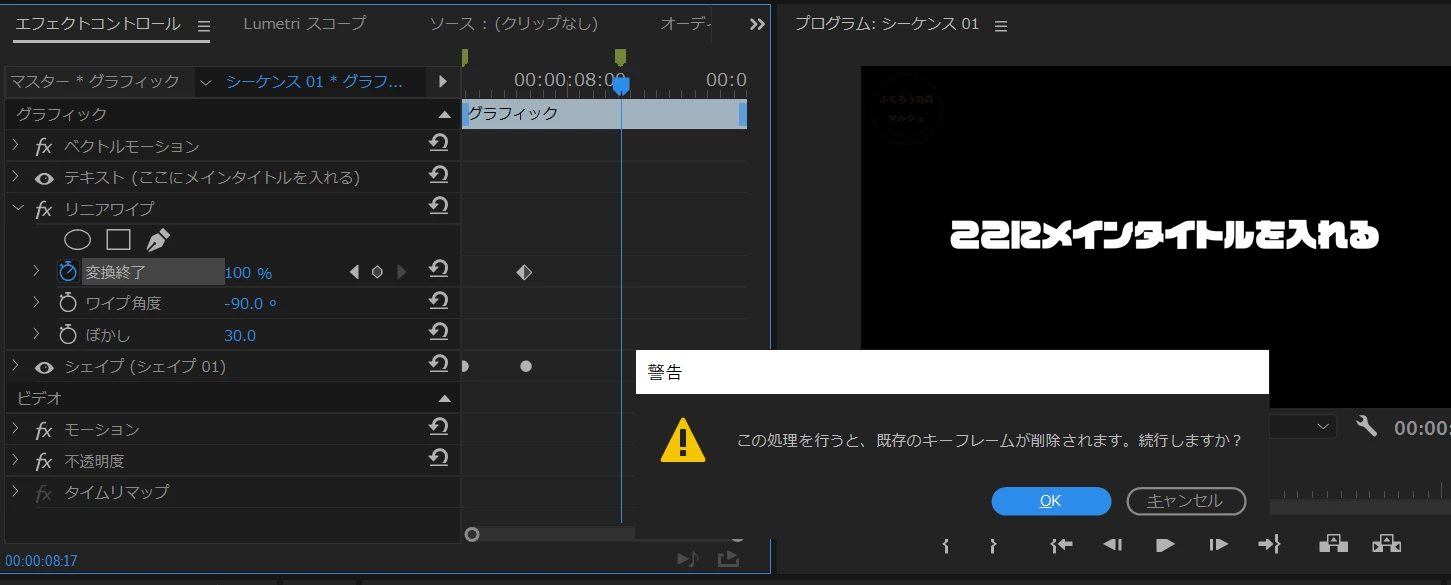1451x585 pixels.
Task: Expand the 変換終了 parameter
Action: click(x=37, y=271)
